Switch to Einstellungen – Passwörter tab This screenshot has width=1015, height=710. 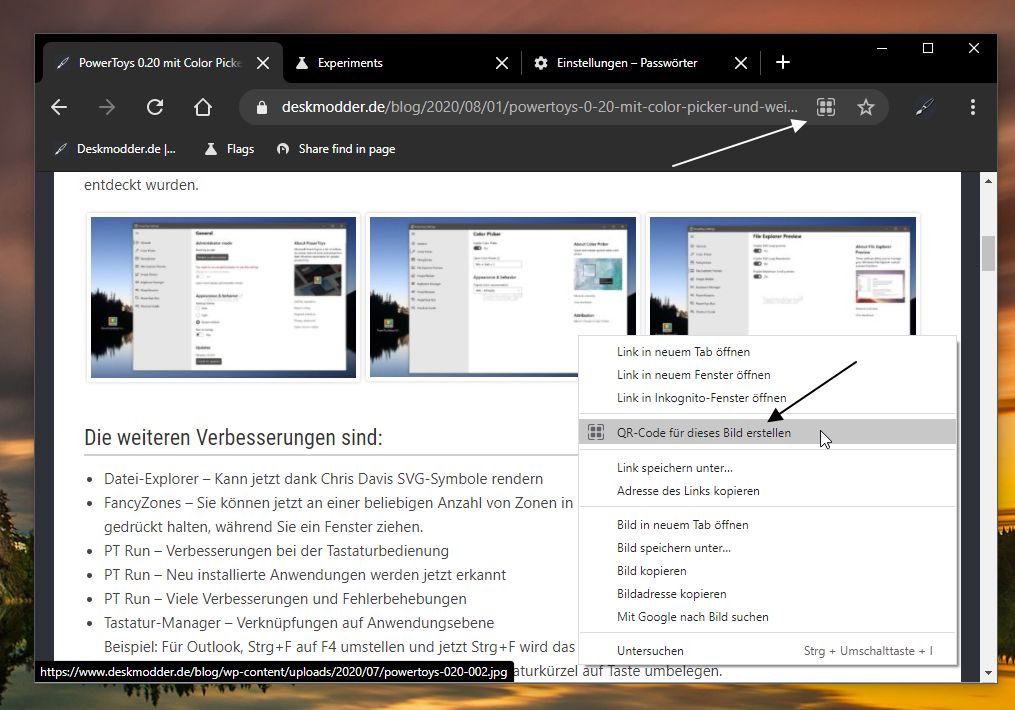click(x=641, y=63)
